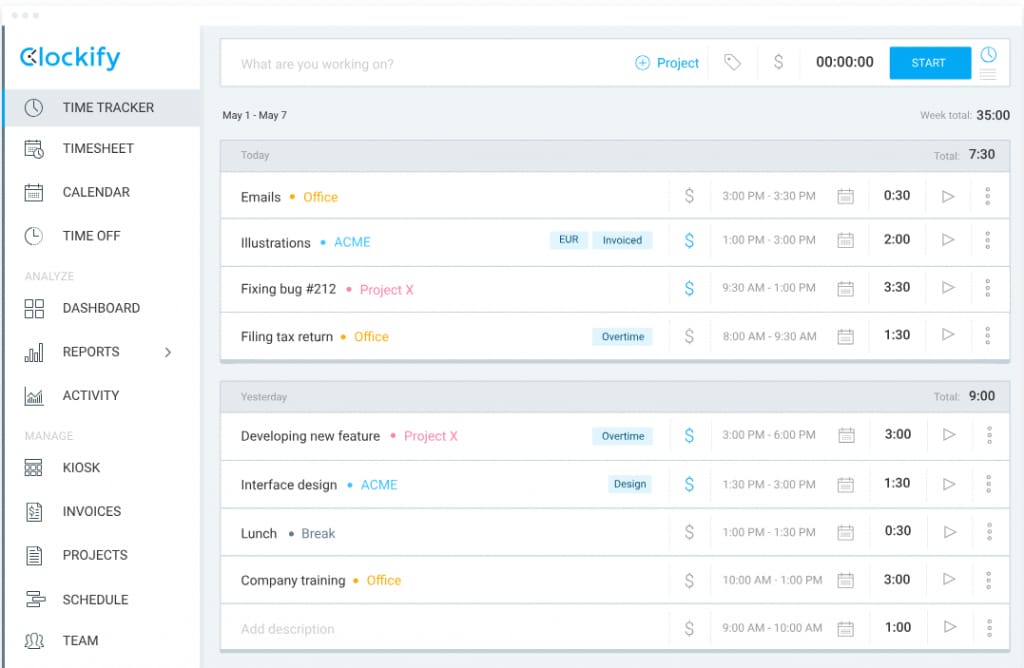1024x668 pixels.
Task: Toggle billable dollar icon in tracker bar
Action: [x=778, y=62]
